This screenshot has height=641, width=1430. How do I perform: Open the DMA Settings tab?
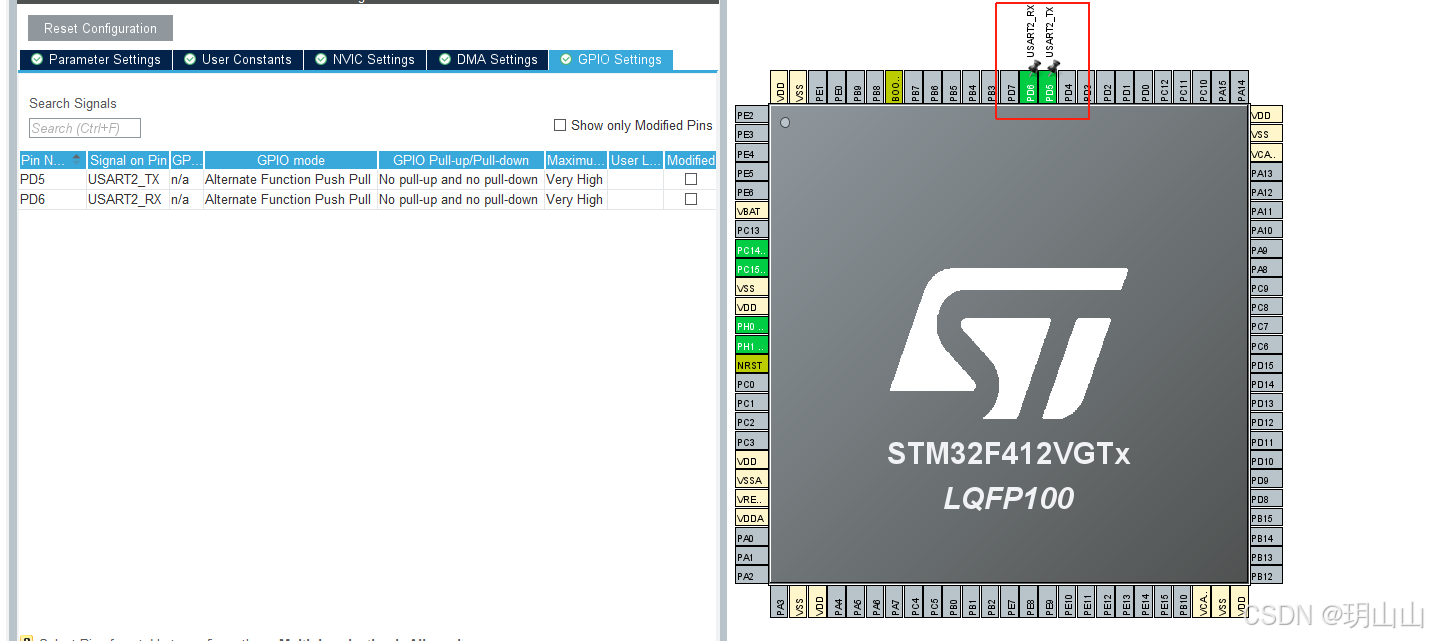point(488,59)
